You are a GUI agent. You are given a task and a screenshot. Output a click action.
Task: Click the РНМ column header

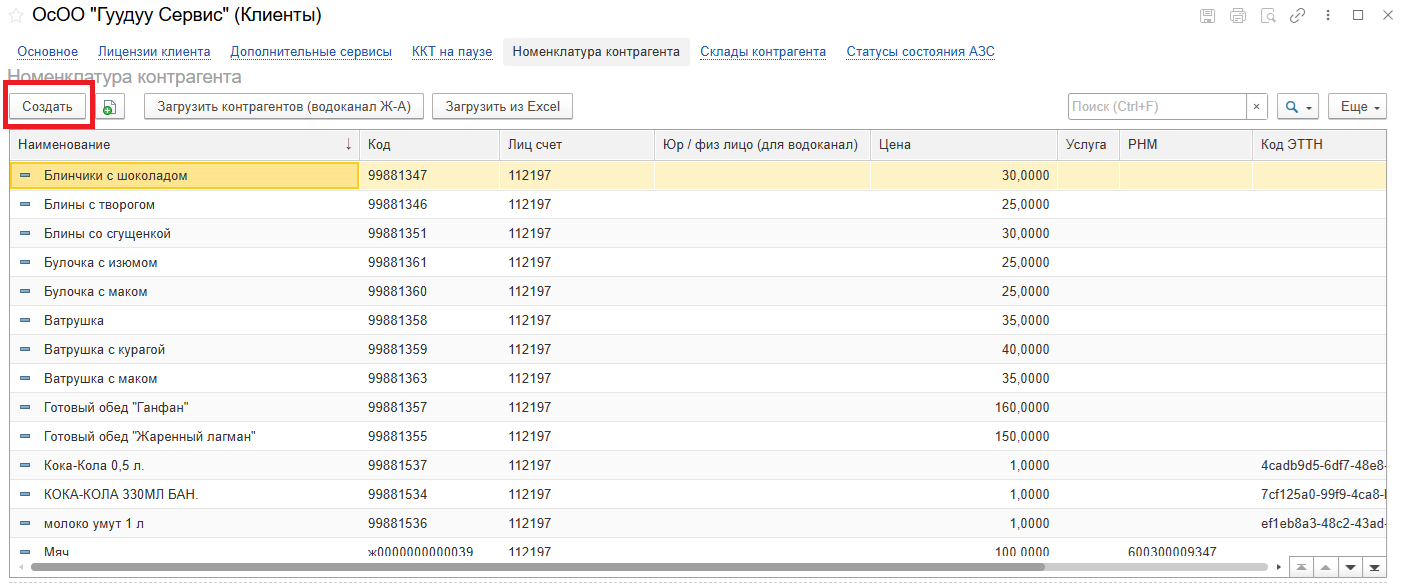[x=1185, y=145]
